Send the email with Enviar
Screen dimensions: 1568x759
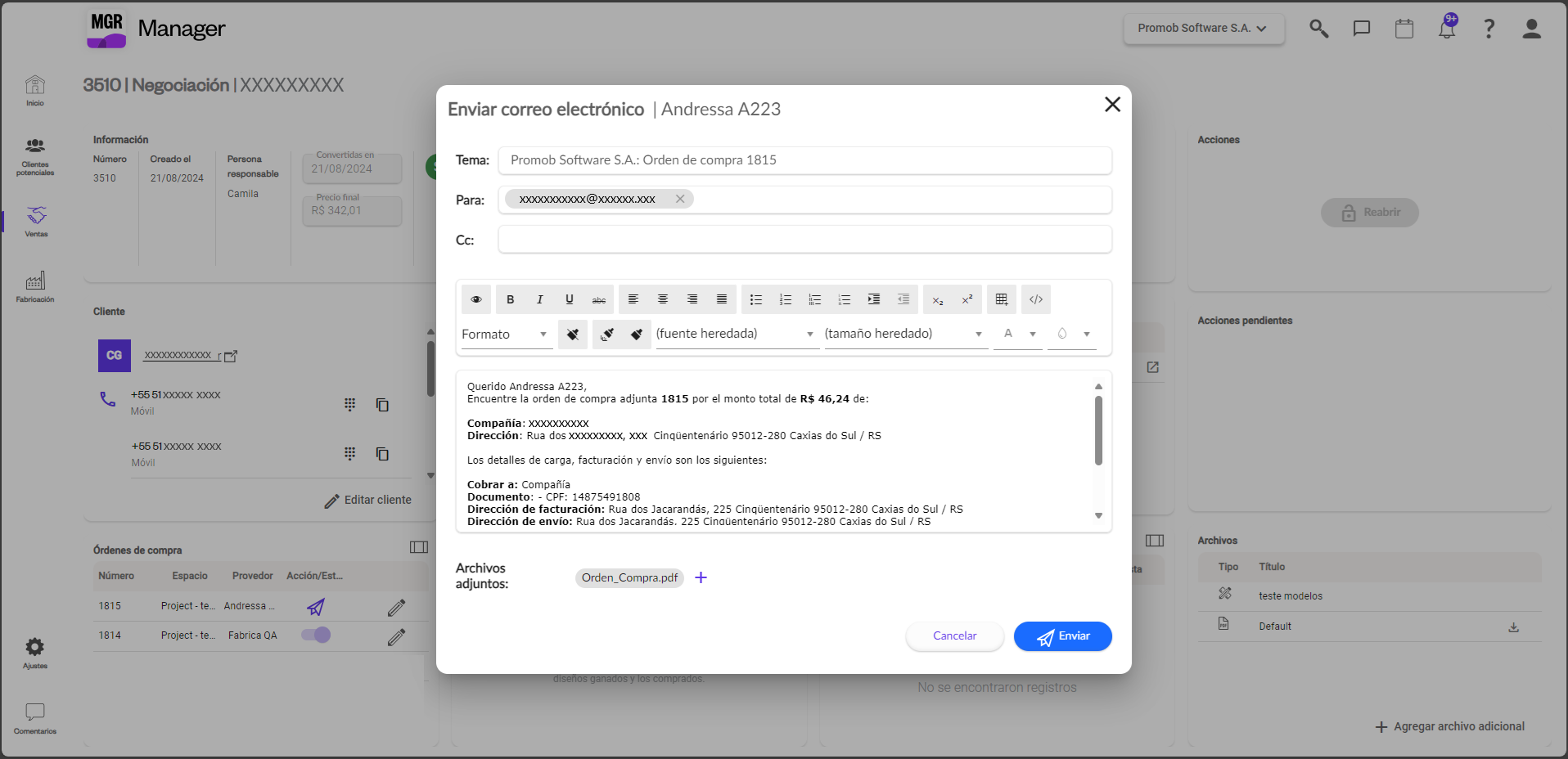pos(1063,636)
